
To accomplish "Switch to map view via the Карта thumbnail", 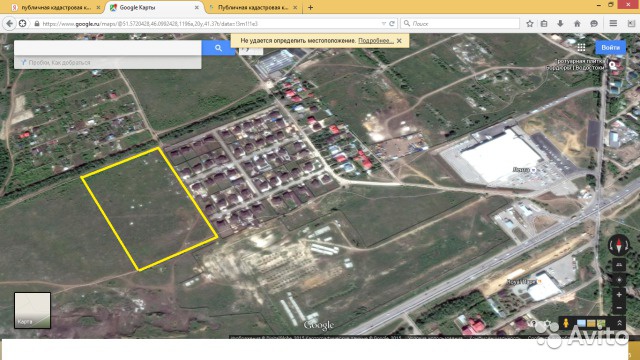I will click(x=32, y=310).
